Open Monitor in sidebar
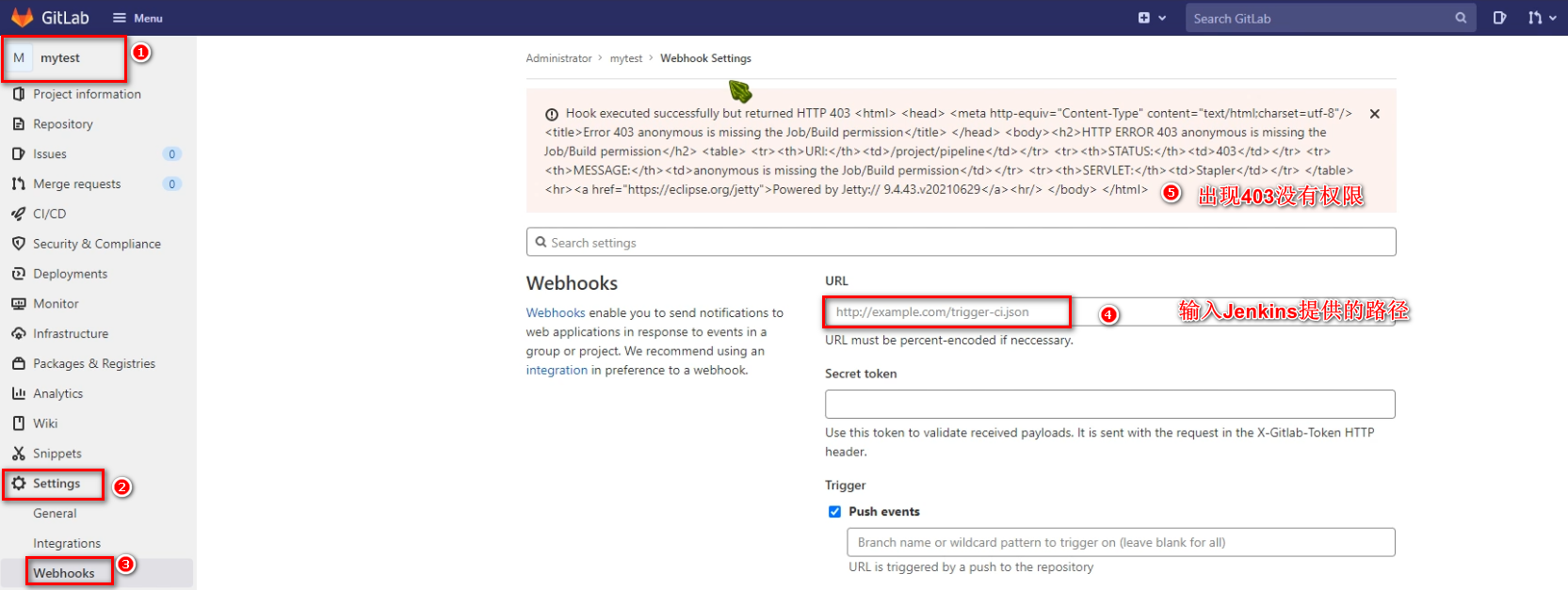Image resolution: width=1568 pixels, height=590 pixels. pos(56,304)
